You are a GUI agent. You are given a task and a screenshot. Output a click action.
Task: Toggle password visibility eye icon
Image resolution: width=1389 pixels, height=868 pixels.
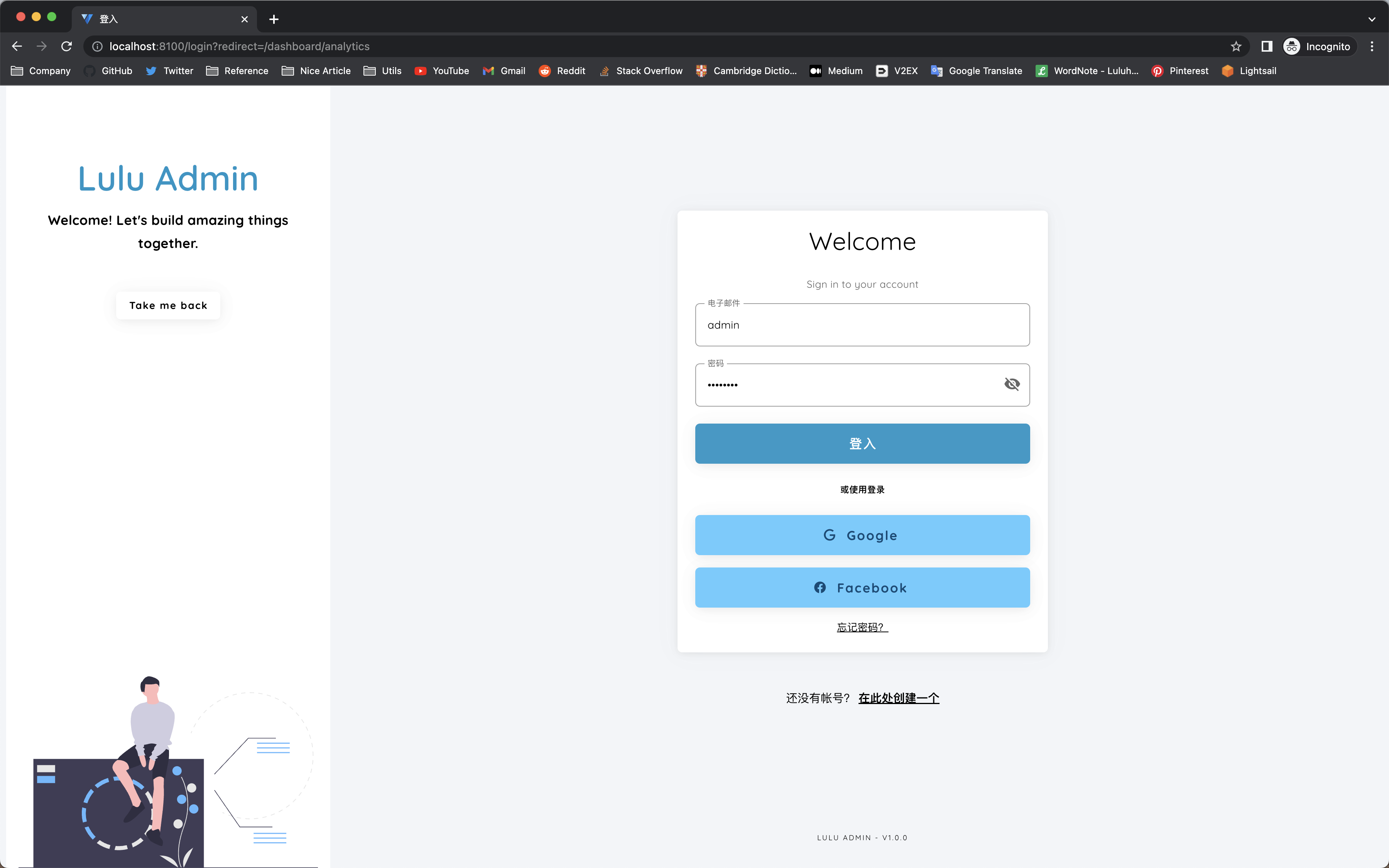click(1011, 384)
